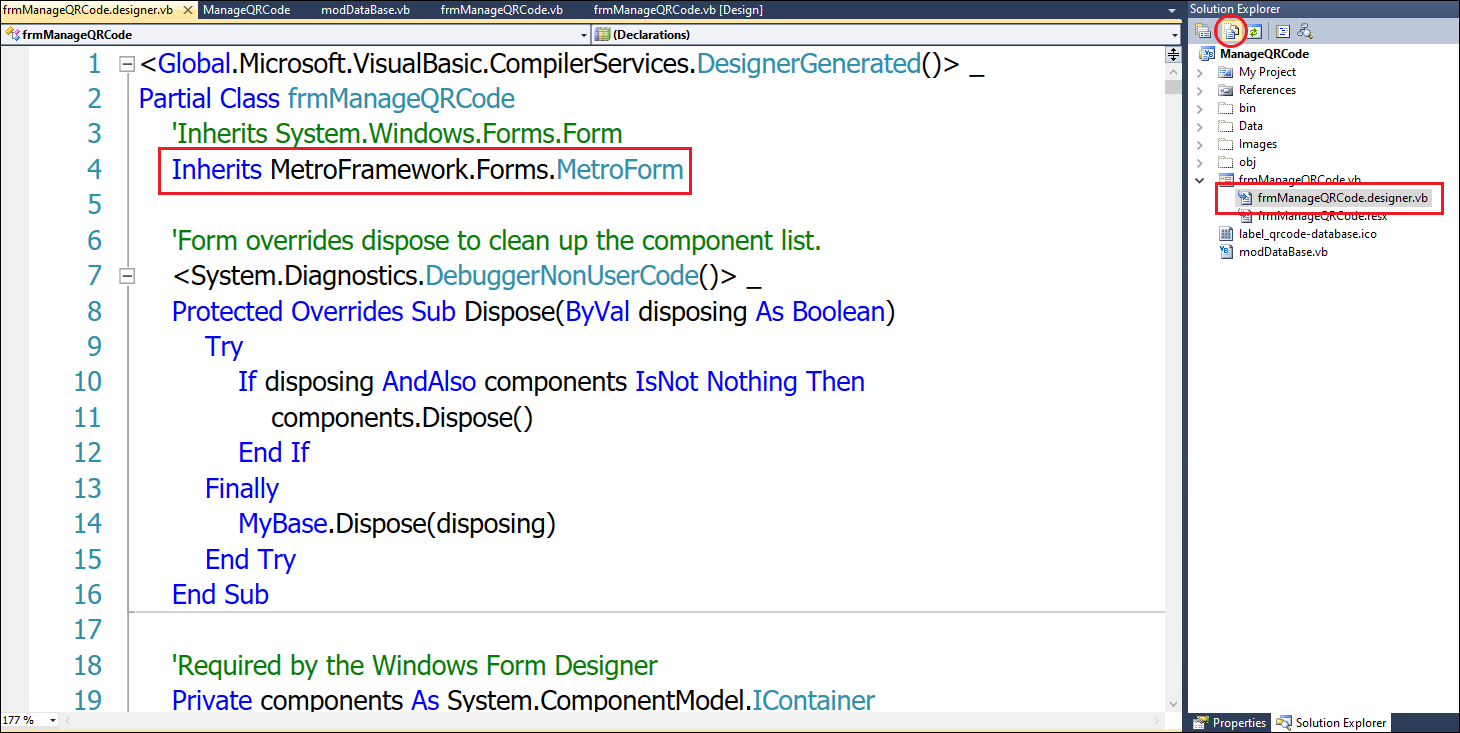Collapse the Dispose sub outline at line 7
This screenshot has width=1460, height=733.
tap(126, 275)
